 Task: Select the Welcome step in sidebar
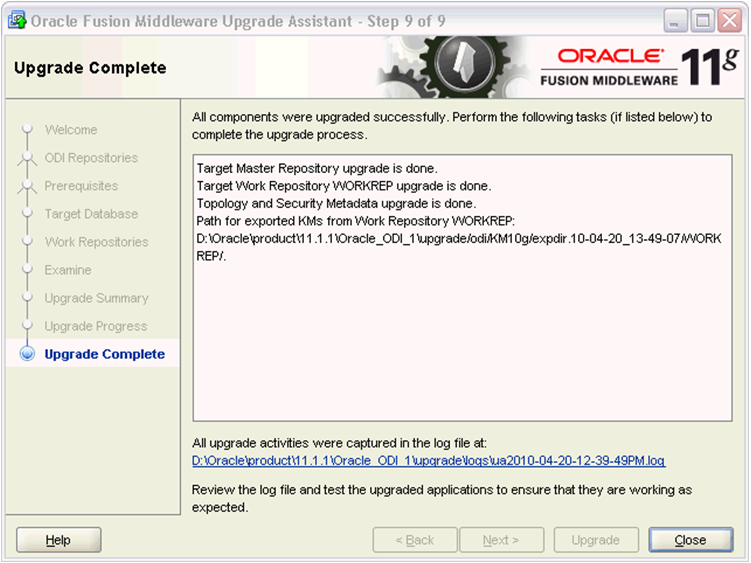click(x=71, y=129)
